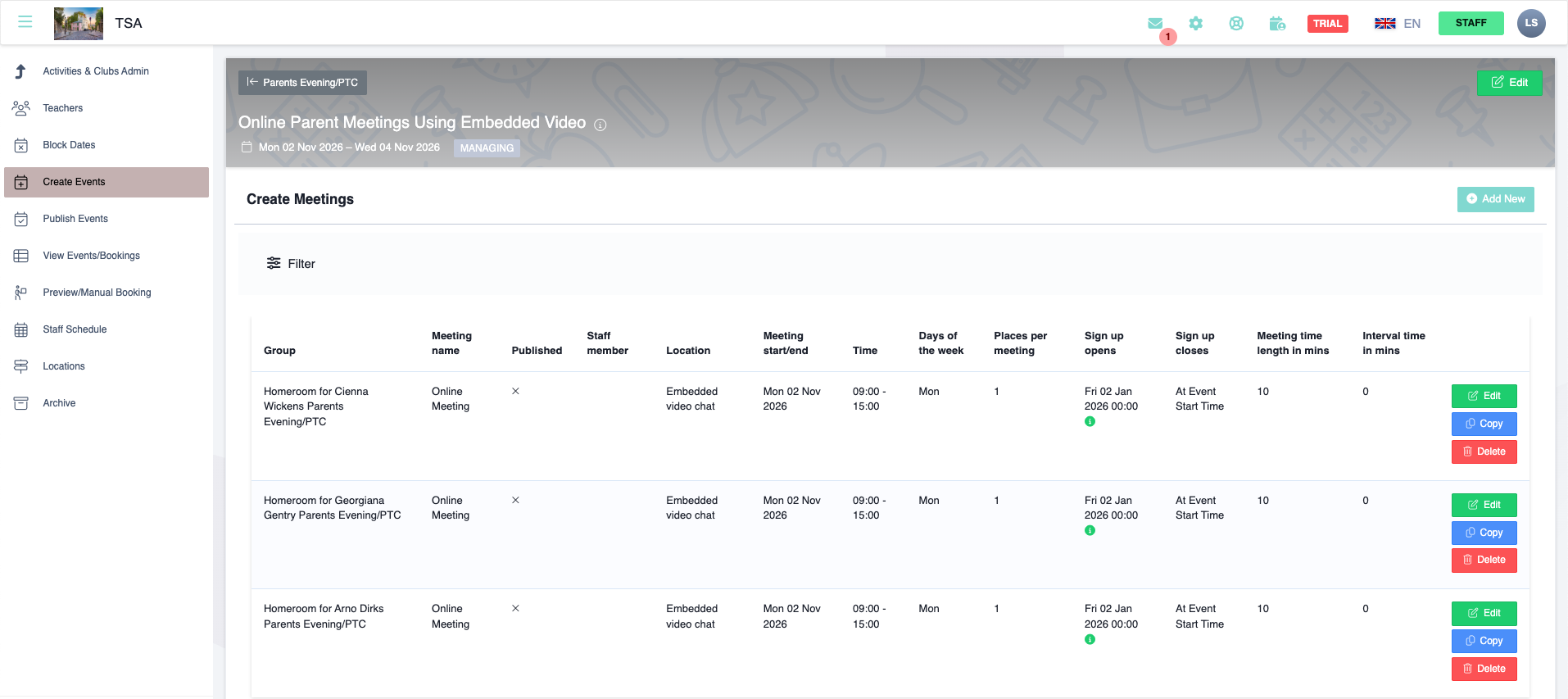Click the help lifebuoy icon

1236,24
